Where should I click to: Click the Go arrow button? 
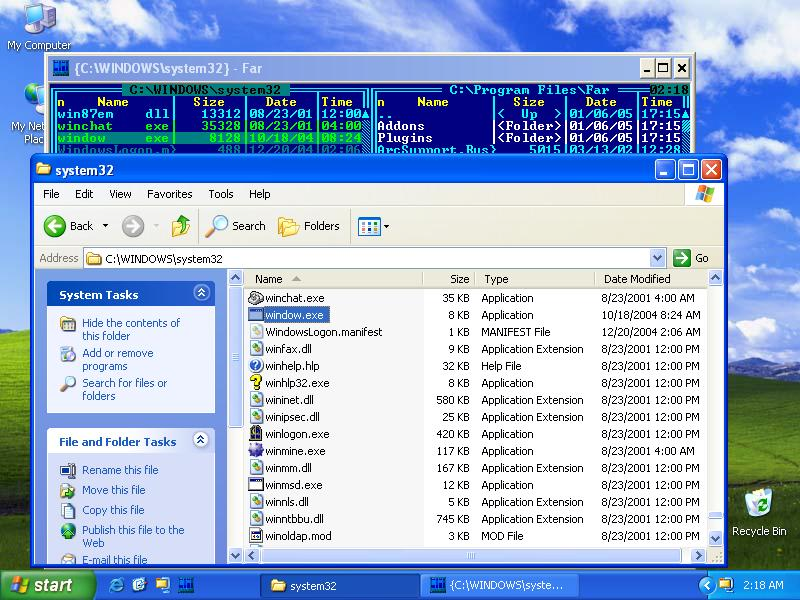tap(682, 258)
